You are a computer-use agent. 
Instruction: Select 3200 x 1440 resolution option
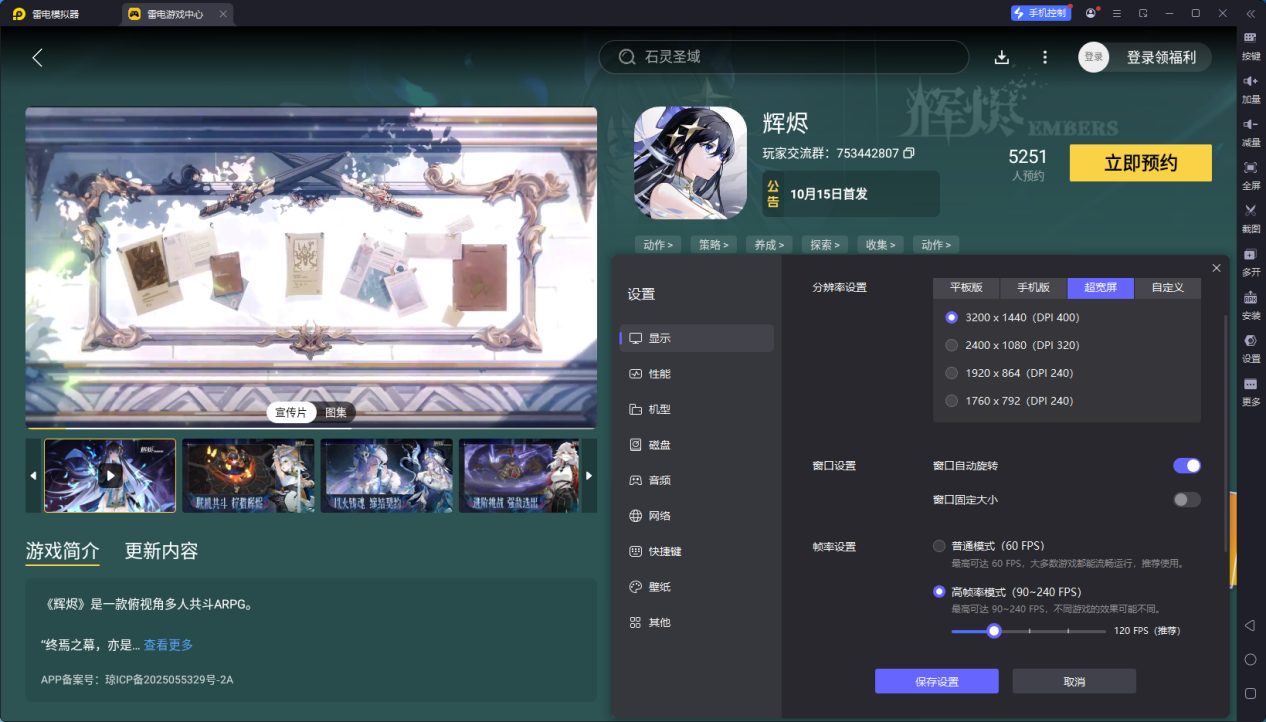click(x=1012, y=317)
